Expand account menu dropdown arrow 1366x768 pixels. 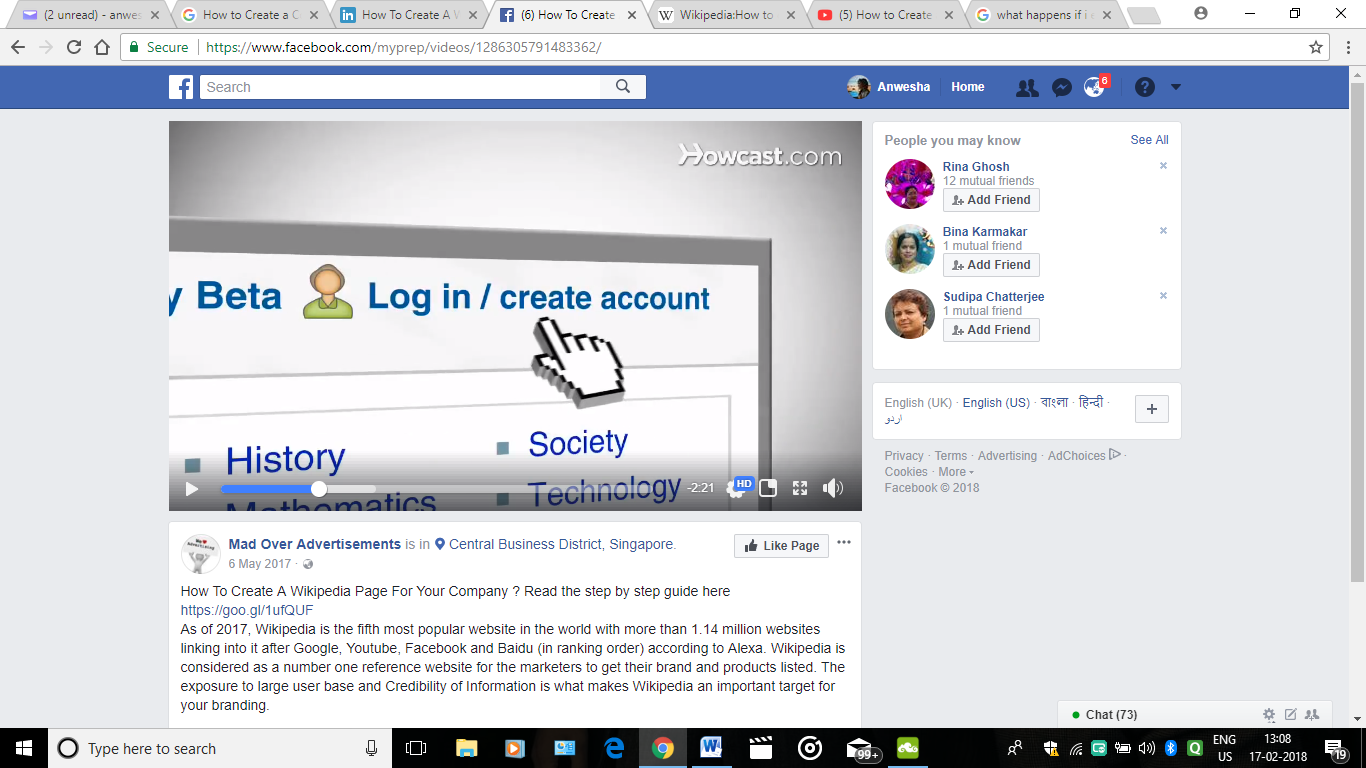1176,87
